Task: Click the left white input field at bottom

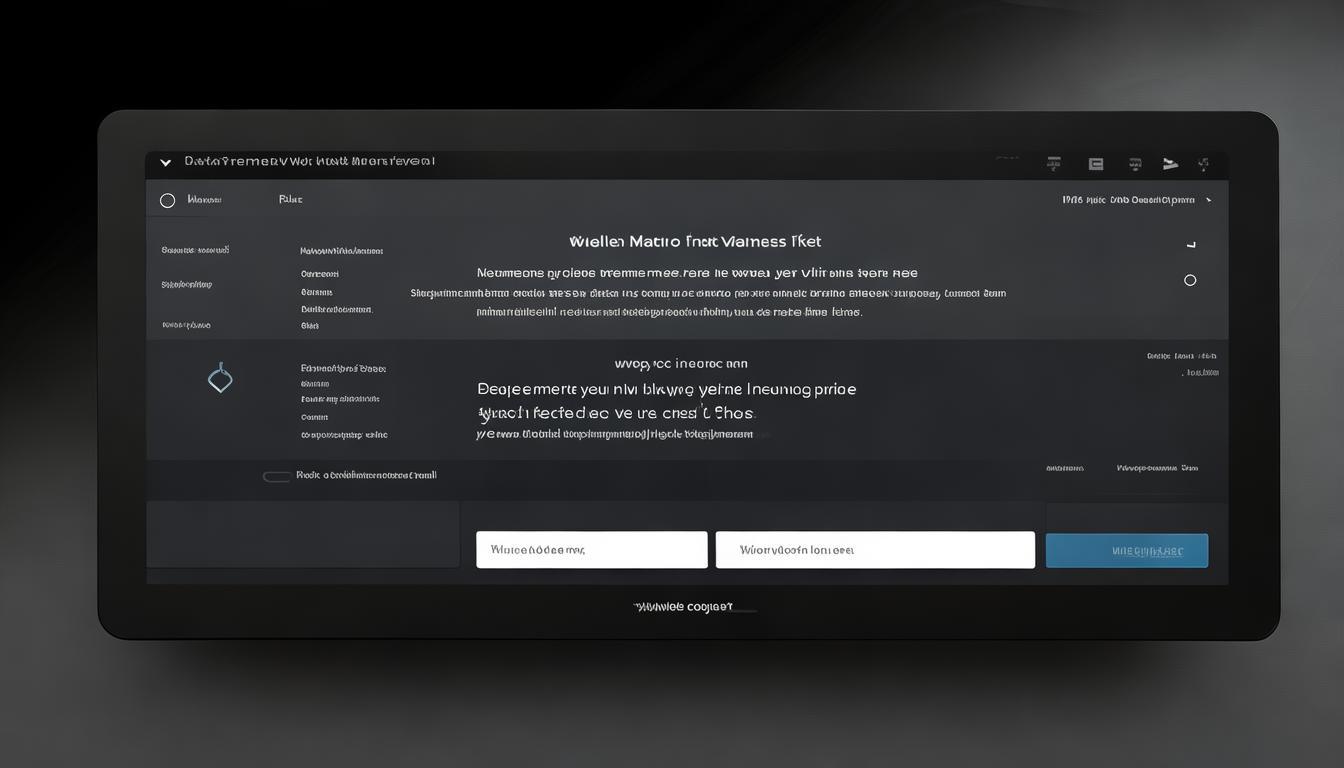Action: coord(591,550)
